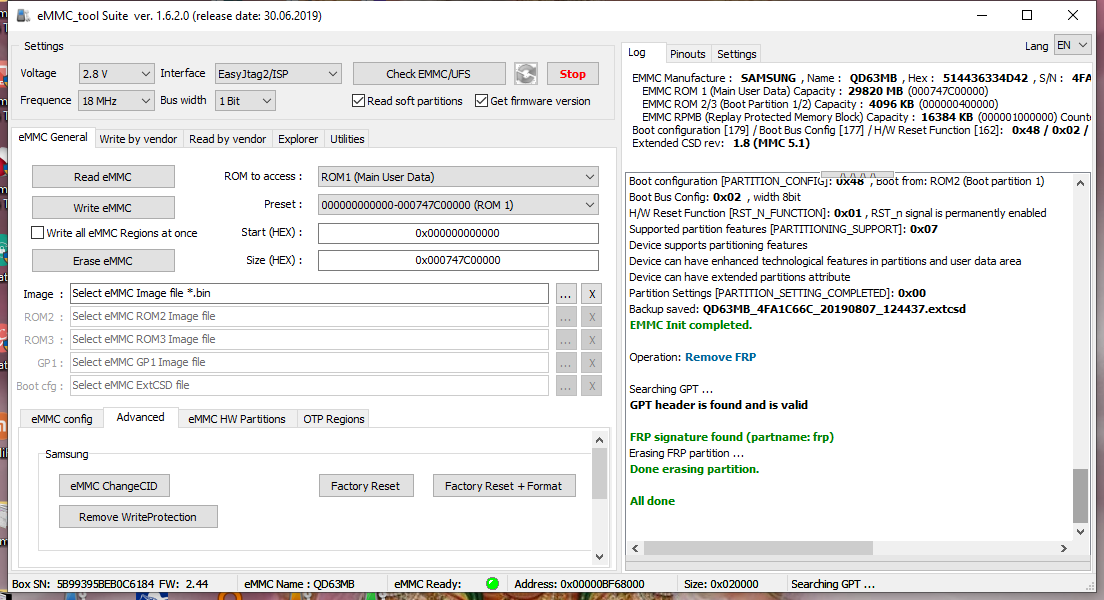Open the Voltage dropdown
The width and height of the screenshot is (1104, 600).
(x=116, y=73)
